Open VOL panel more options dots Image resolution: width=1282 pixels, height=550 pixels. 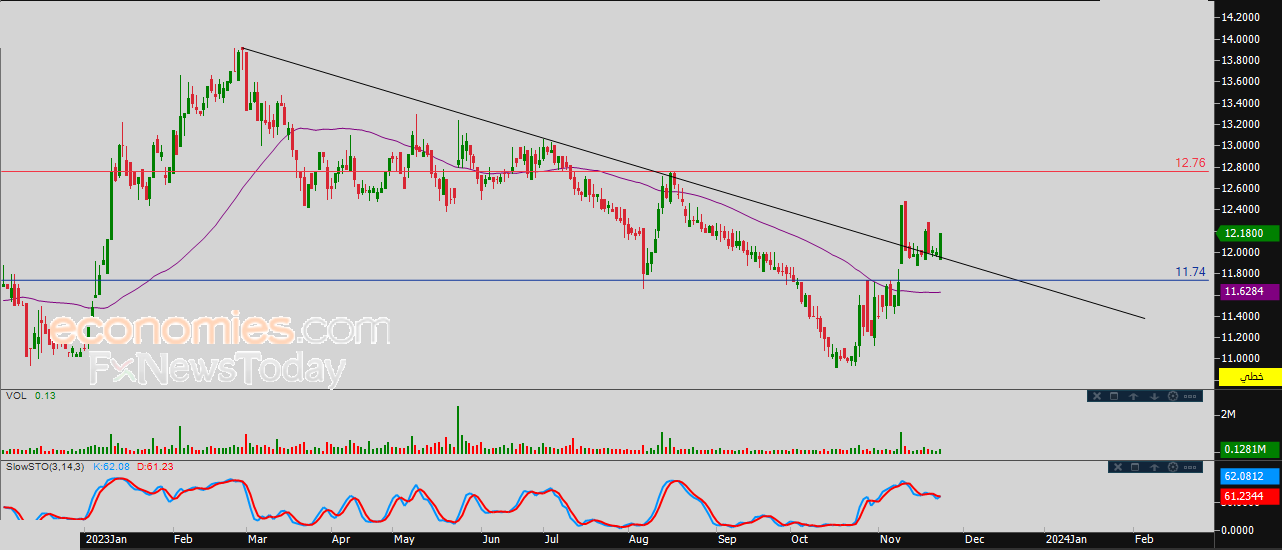coord(1190,396)
